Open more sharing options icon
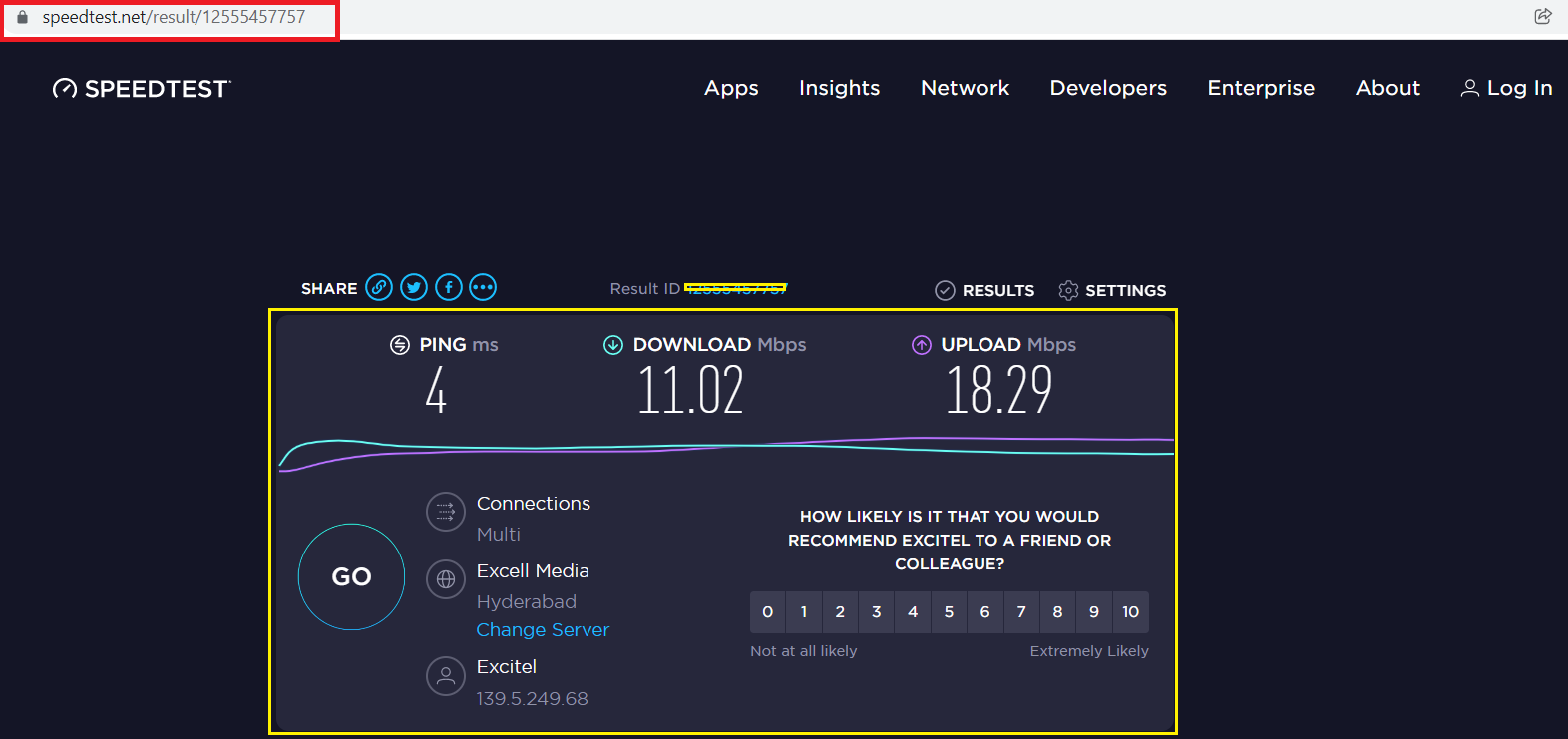Screen dimensions: 1568x739 click(483, 288)
